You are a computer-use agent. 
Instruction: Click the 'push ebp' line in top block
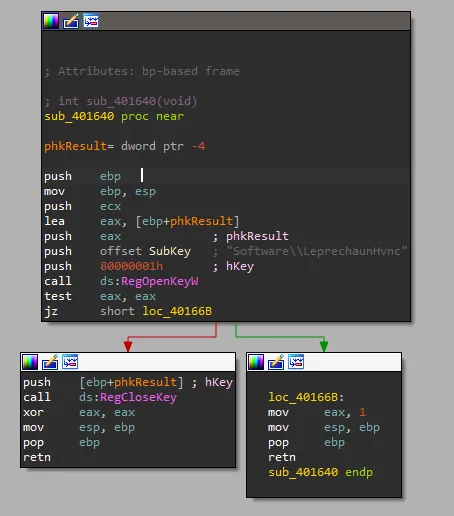[x=82, y=176]
